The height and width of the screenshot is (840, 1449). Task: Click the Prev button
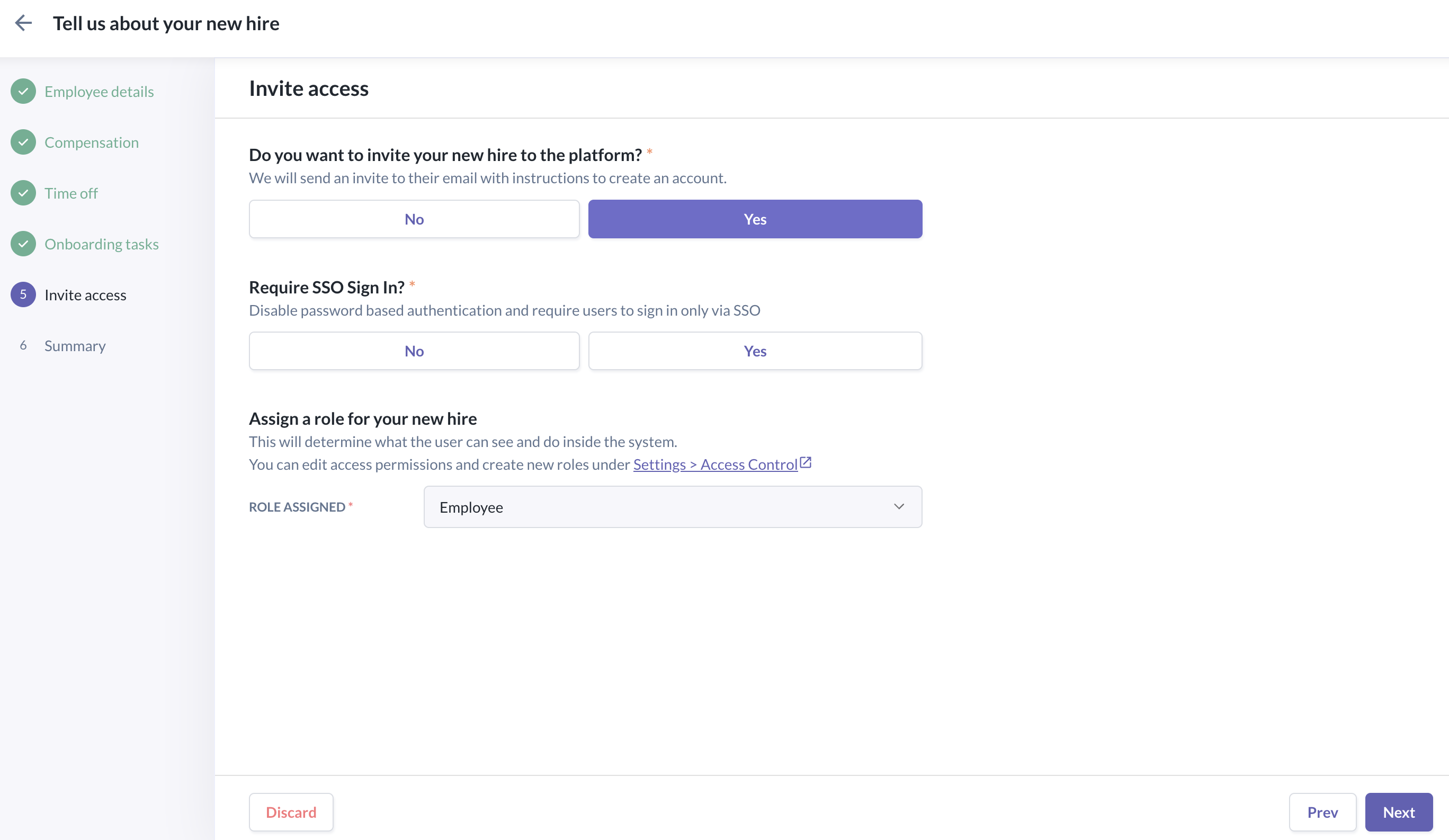click(x=1322, y=812)
